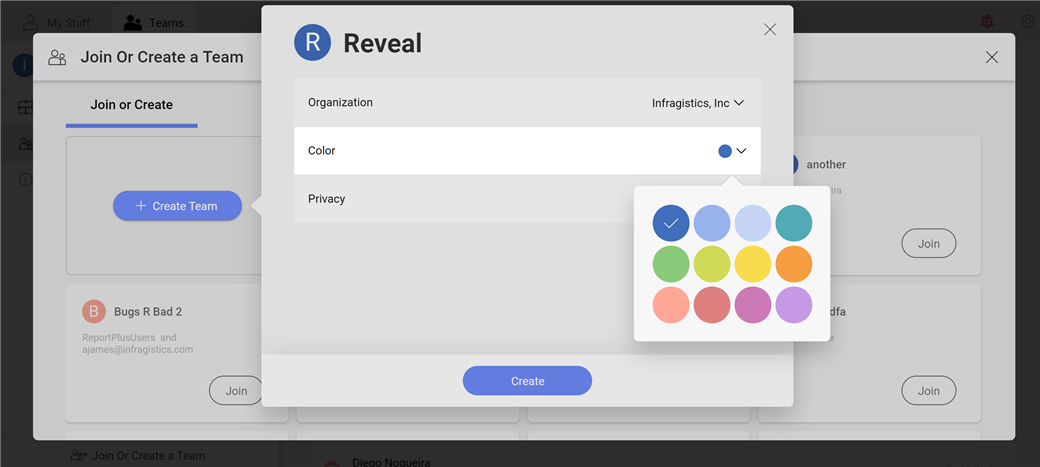Image resolution: width=1040 pixels, height=467 pixels.
Task: Click the team icon beside Join Or Create a Team title
Action: click(58, 58)
